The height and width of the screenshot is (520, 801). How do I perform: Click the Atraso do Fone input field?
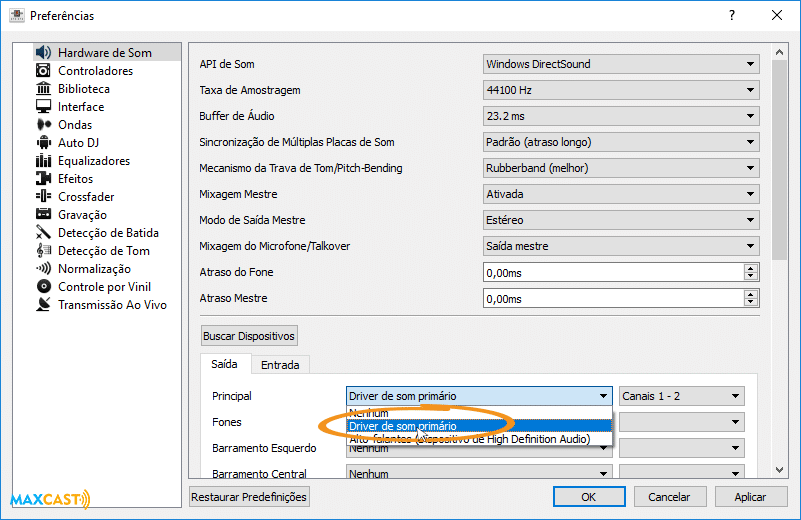pos(612,272)
